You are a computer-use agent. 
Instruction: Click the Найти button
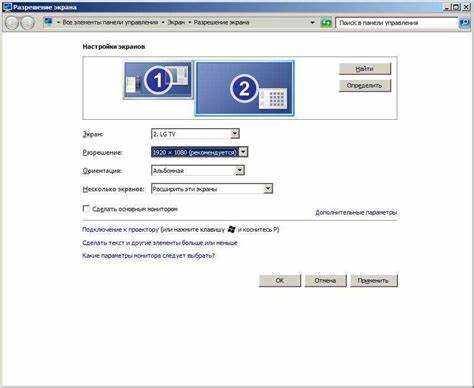click(365, 69)
